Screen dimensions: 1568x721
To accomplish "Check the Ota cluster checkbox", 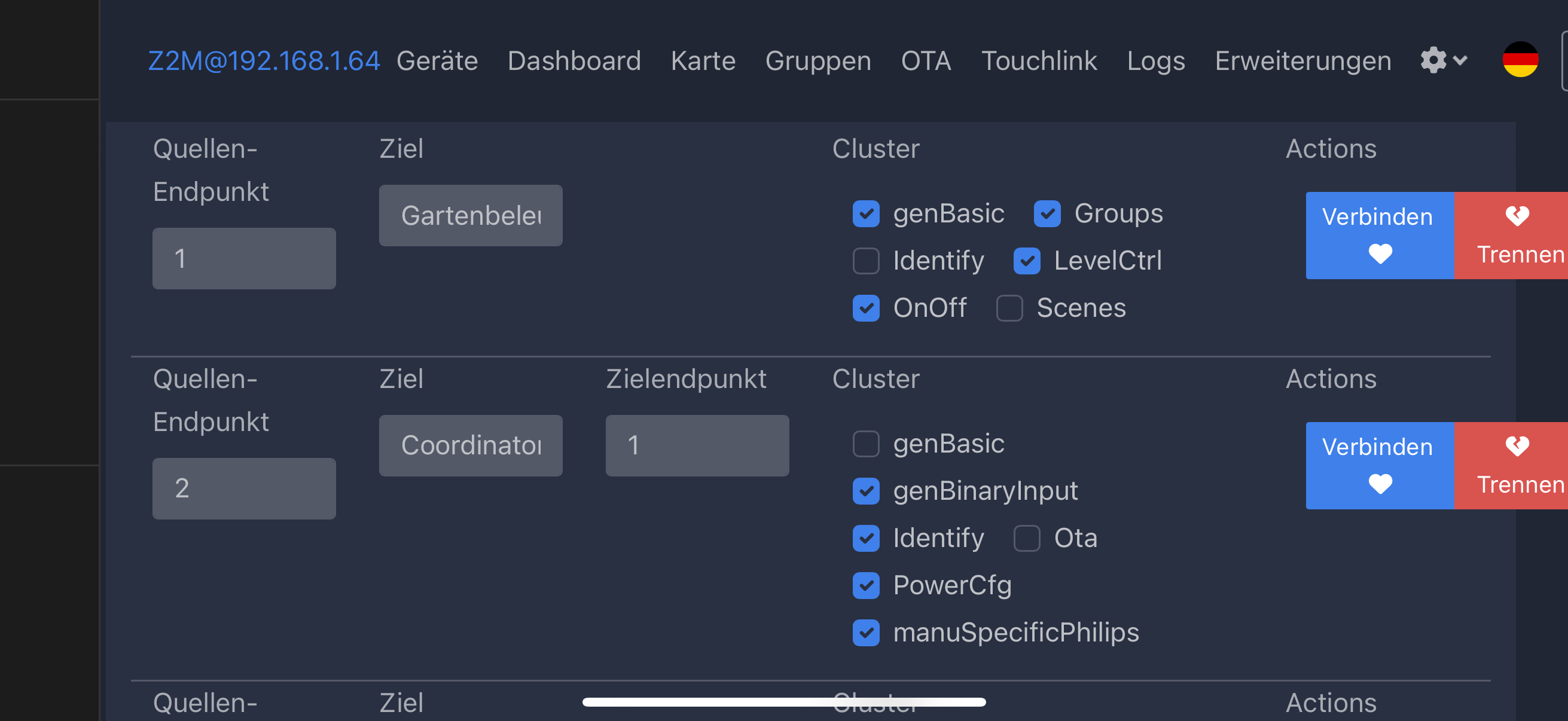I will click(x=1026, y=538).
